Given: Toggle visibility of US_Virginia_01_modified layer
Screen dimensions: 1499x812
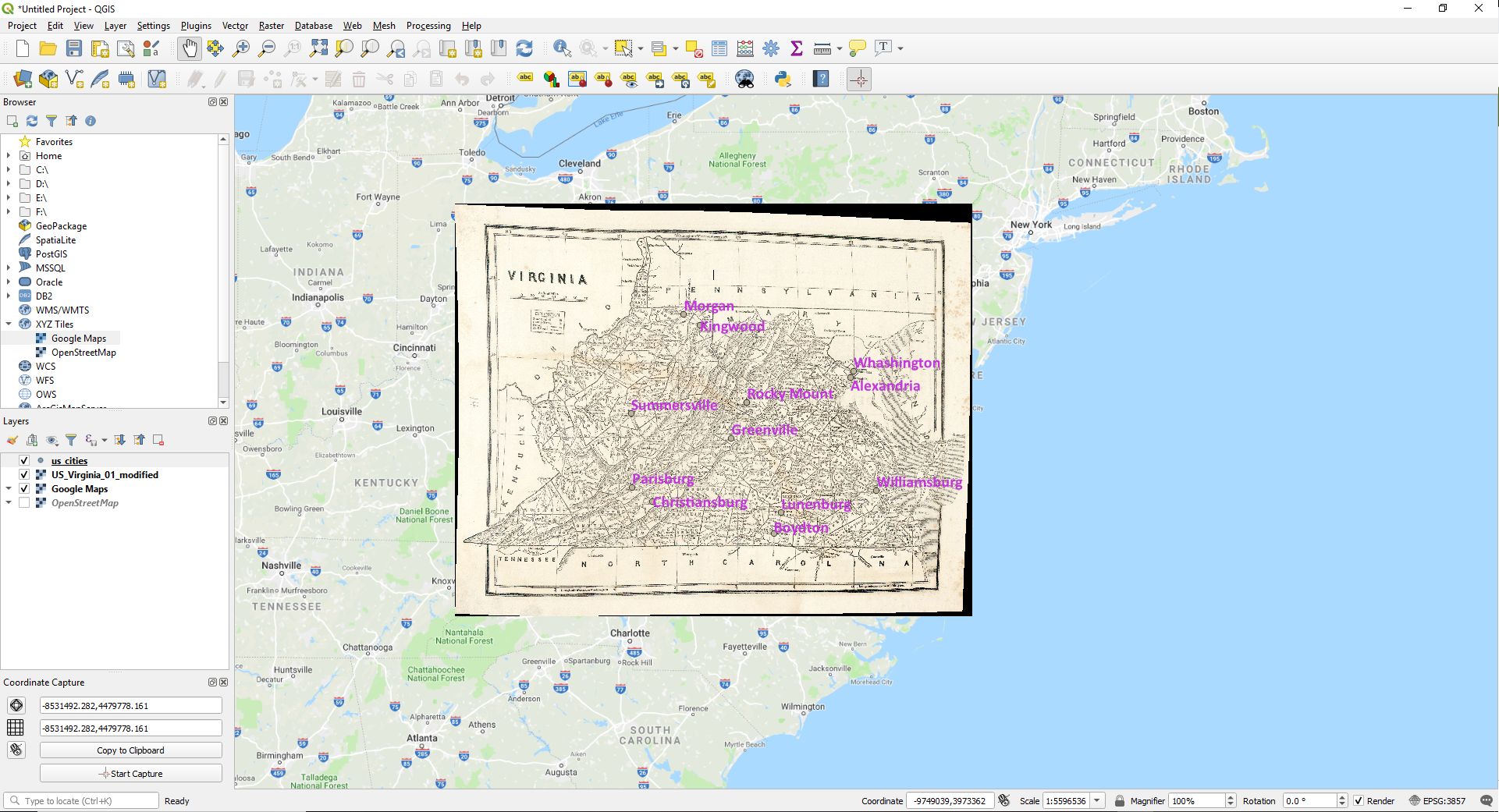Looking at the screenshot, I should [24, 475].
